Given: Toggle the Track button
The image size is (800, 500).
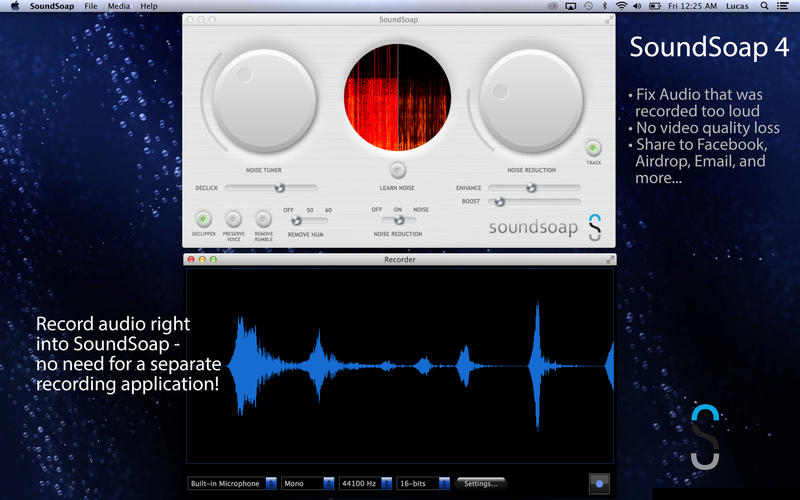Looking at the screenshot, I should [593, 148].
